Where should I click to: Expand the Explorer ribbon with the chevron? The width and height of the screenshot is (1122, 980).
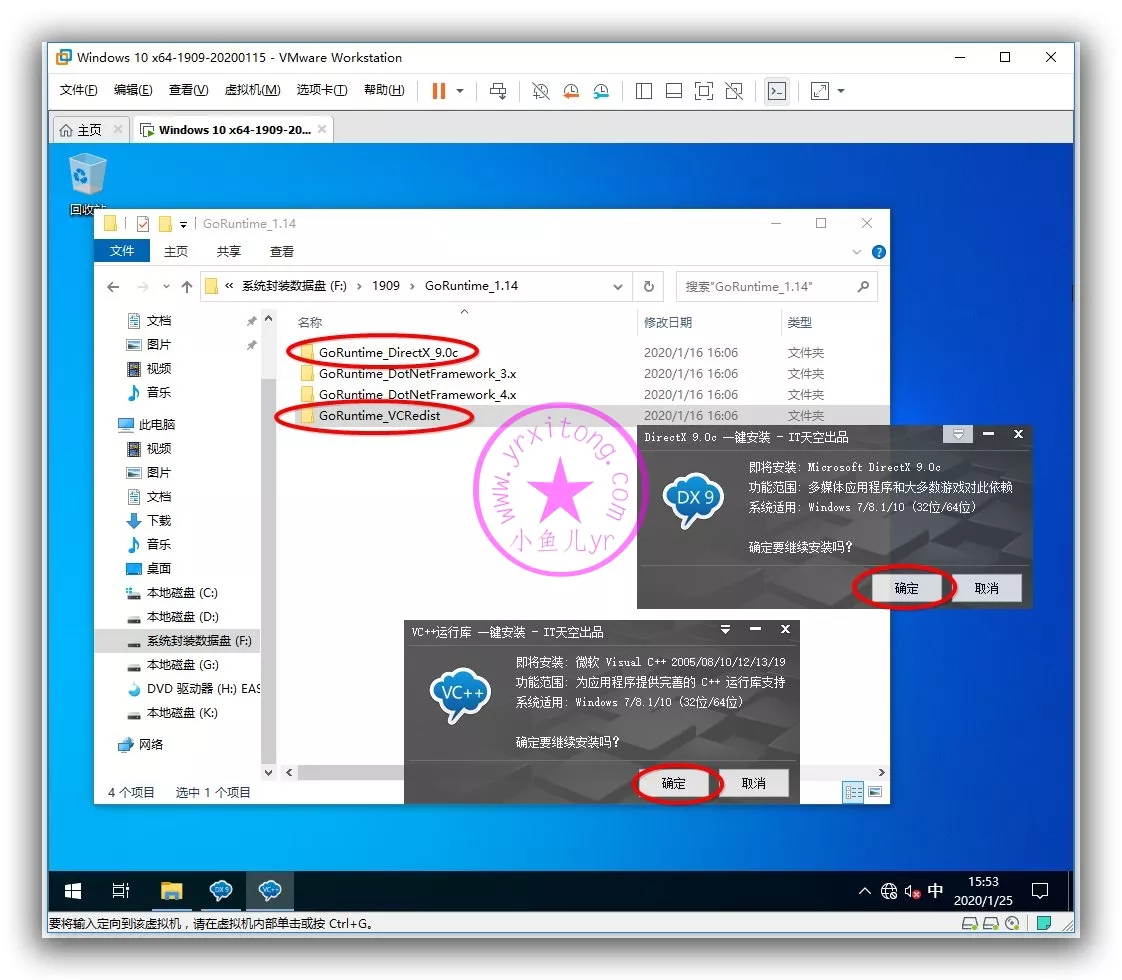[857, 252]
